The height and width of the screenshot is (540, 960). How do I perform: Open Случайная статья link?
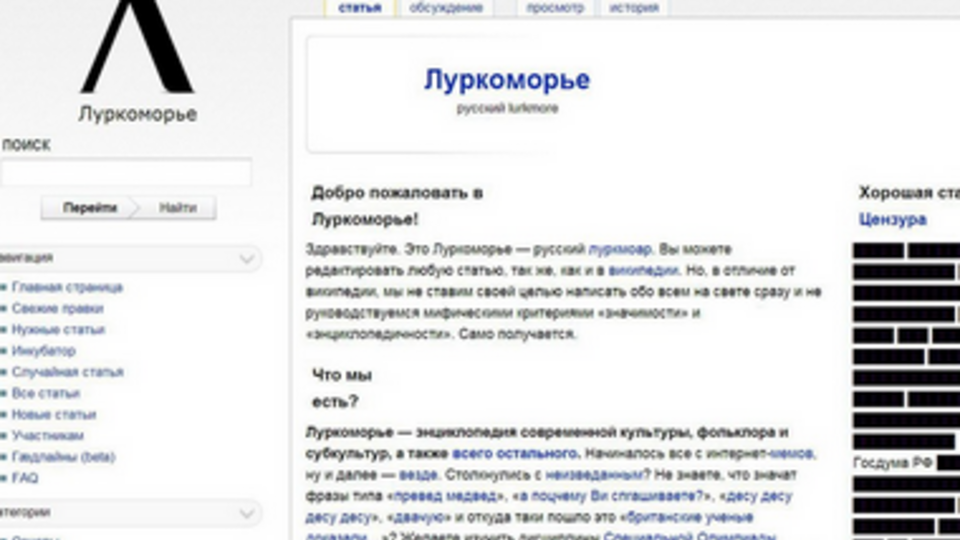[x=67, y=372]
